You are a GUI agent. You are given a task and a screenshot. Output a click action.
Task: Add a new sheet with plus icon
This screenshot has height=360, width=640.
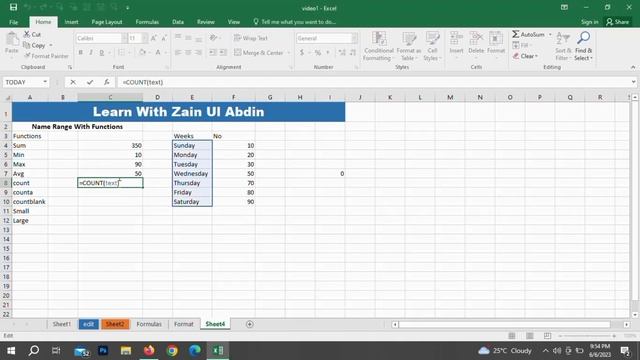click(249, 324)
